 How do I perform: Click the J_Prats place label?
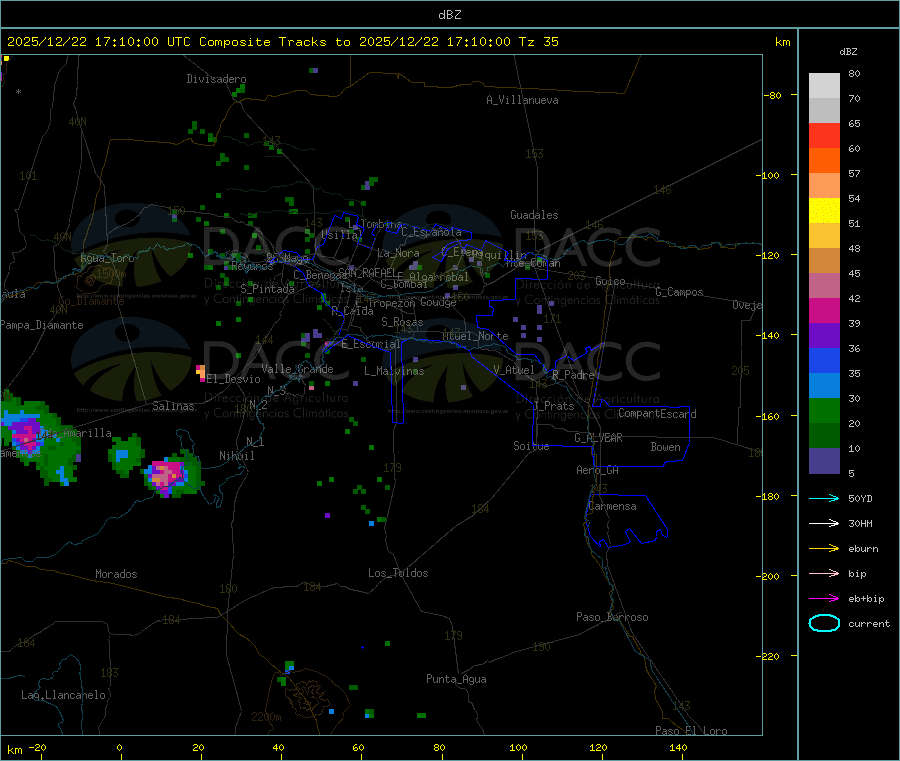[x=554, y=406]
